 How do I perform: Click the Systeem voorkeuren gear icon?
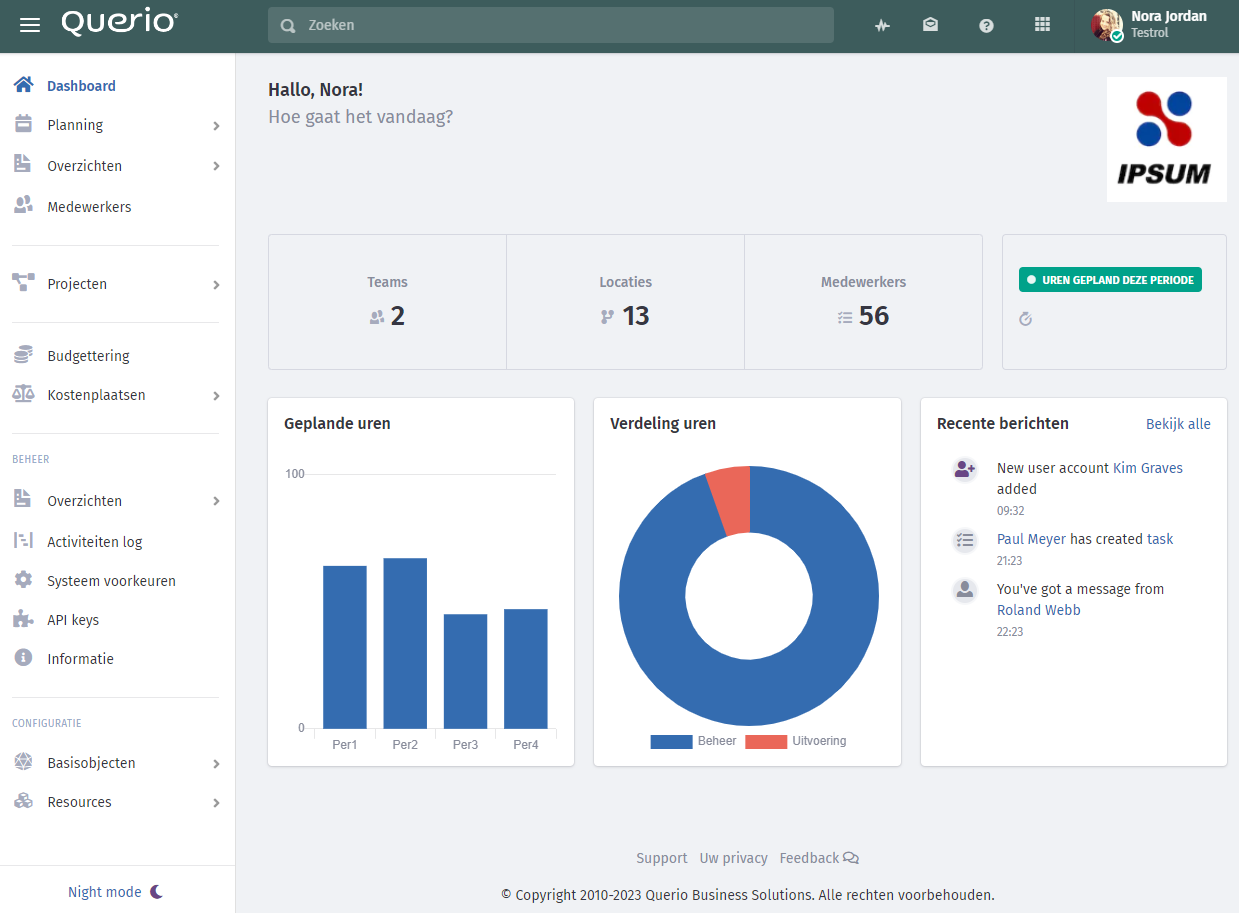pos(23,580)
